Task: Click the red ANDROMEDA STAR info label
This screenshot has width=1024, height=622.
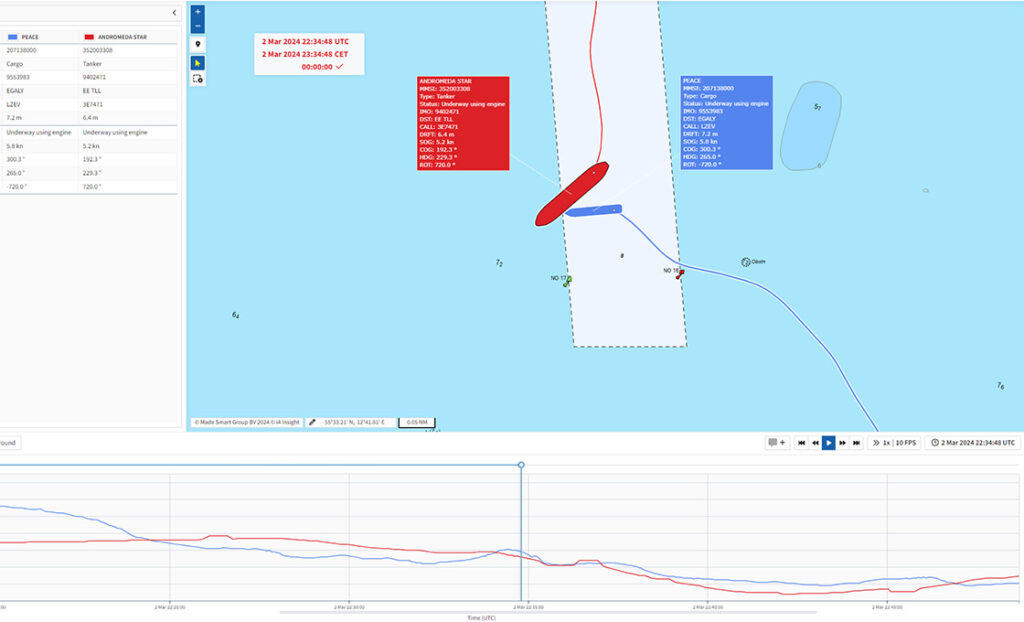Action: (463, 123)
